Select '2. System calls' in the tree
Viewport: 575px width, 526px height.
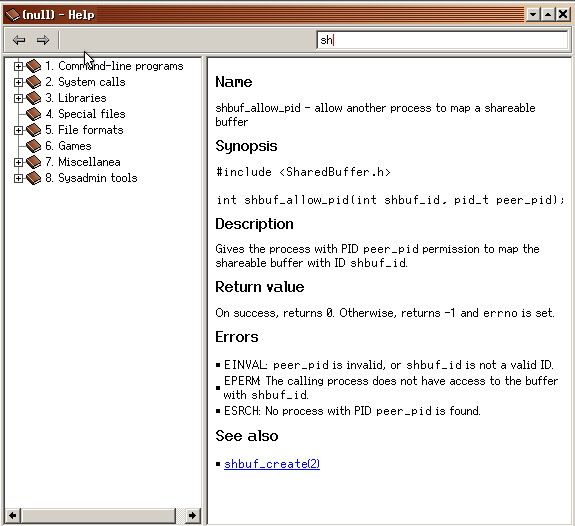point(85,82)
